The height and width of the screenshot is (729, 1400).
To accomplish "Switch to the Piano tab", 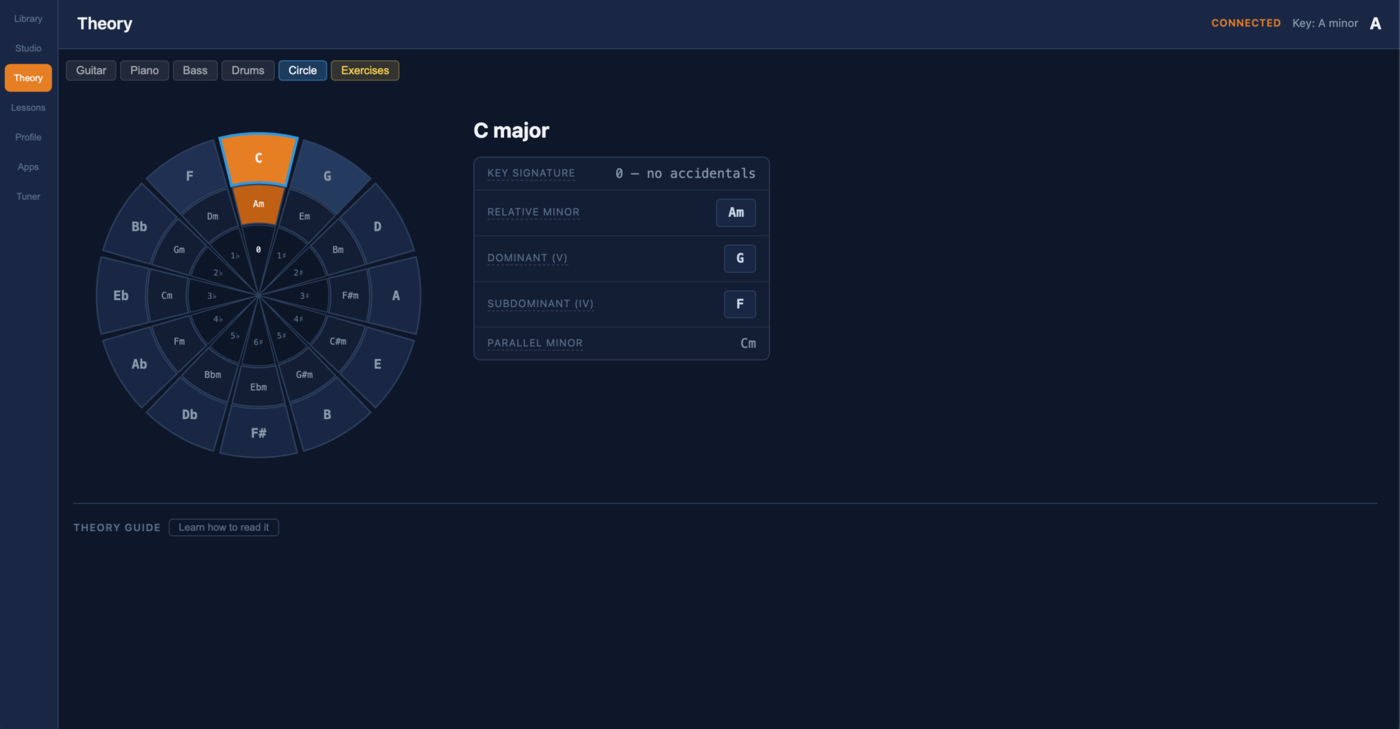I will click(x=144, y=70).
